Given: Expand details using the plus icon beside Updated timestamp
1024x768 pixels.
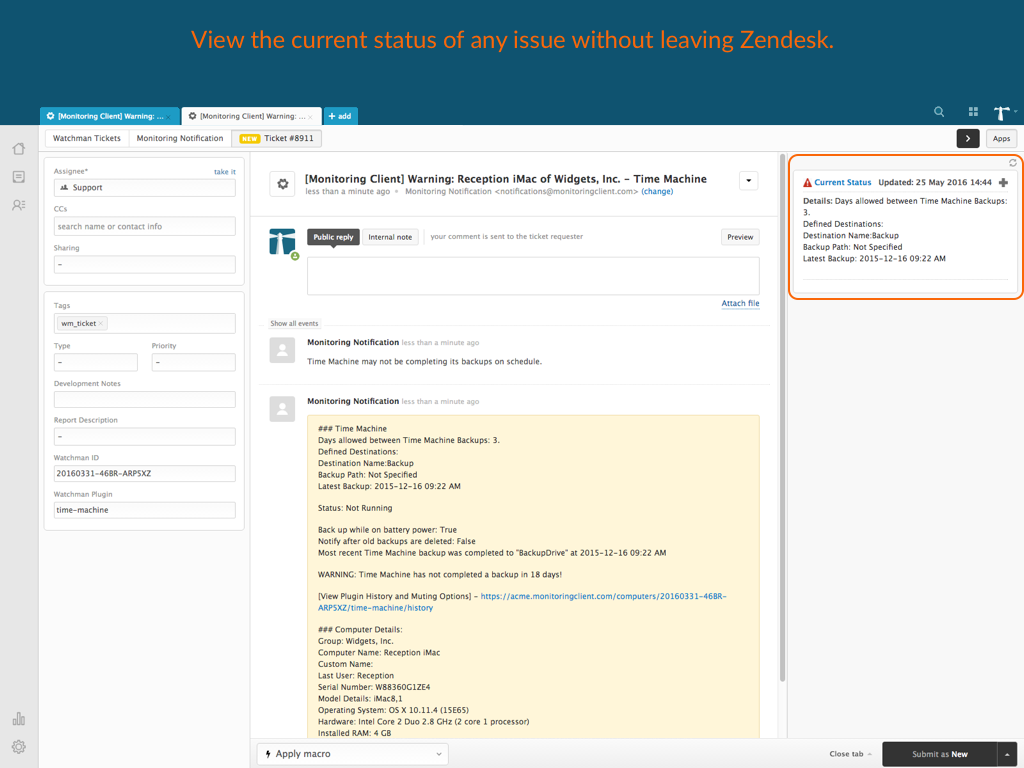Looking at the screenshot, I should 1003,183.
